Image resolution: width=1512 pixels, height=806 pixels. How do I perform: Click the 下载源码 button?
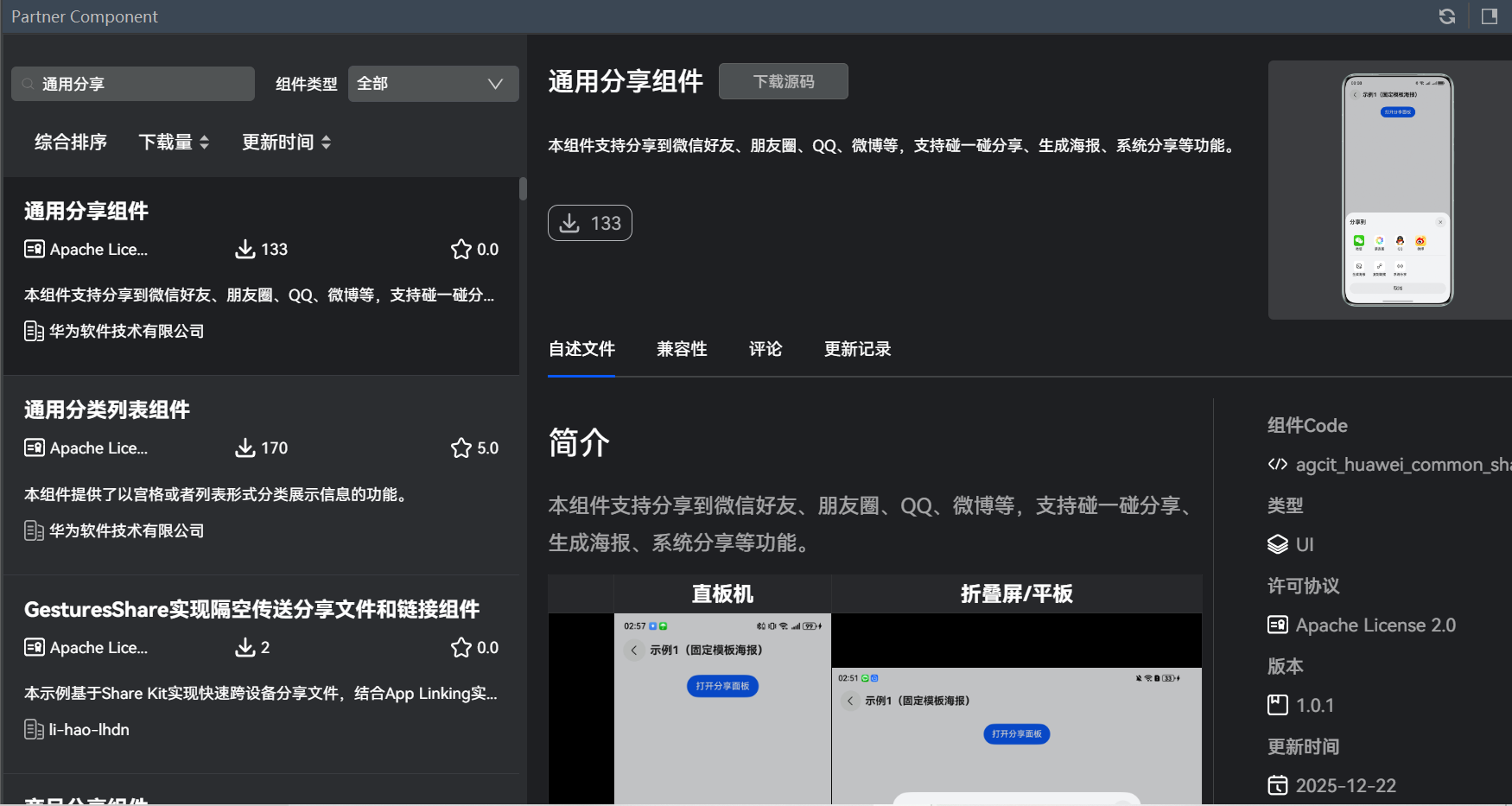[783, 81]
